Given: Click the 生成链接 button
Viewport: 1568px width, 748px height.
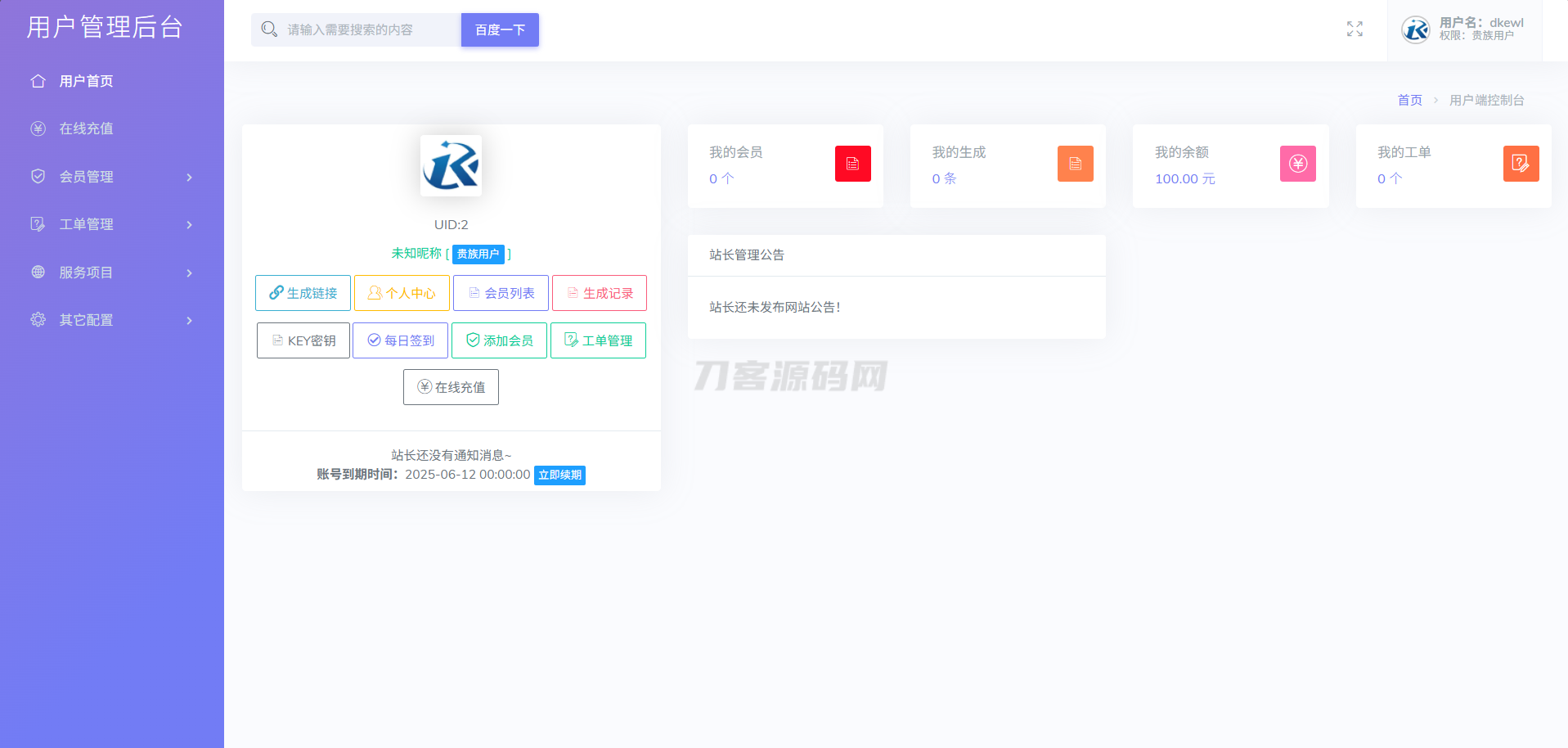Looking at the screenshot, I should tap(303, 293).
